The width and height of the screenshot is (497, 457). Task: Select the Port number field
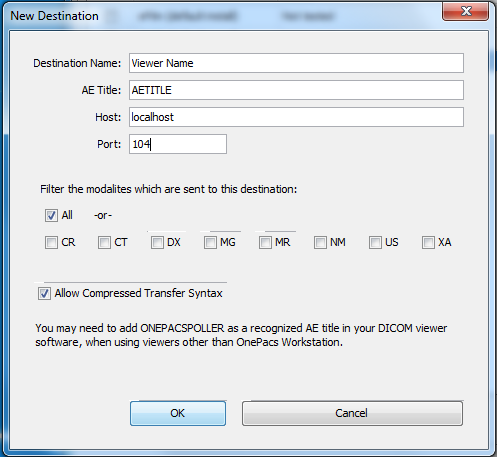pos(178,144)
